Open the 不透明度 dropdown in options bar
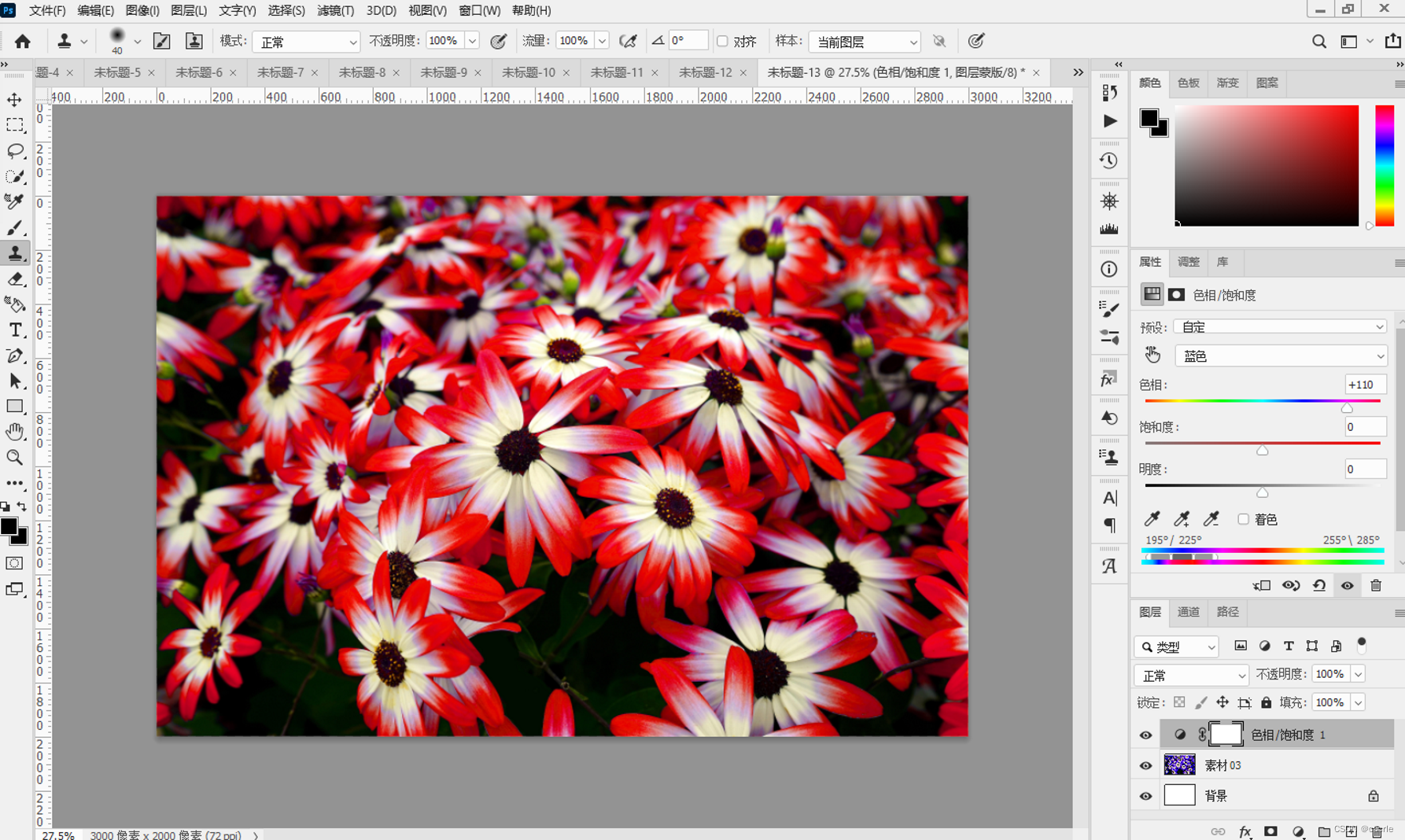This screenshot has width=1405, height=840. tap(472, 41)
